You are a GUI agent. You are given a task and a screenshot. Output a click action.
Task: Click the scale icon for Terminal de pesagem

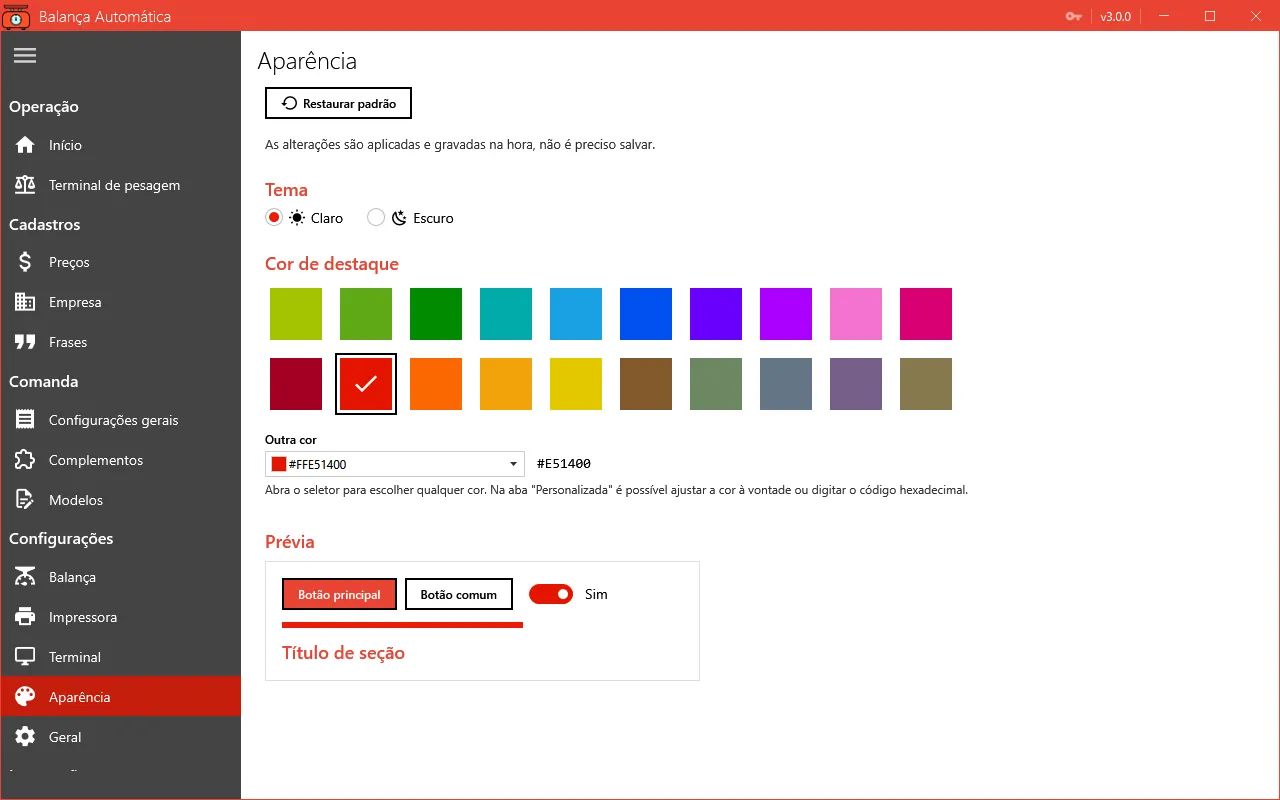[x=25, y=185]
